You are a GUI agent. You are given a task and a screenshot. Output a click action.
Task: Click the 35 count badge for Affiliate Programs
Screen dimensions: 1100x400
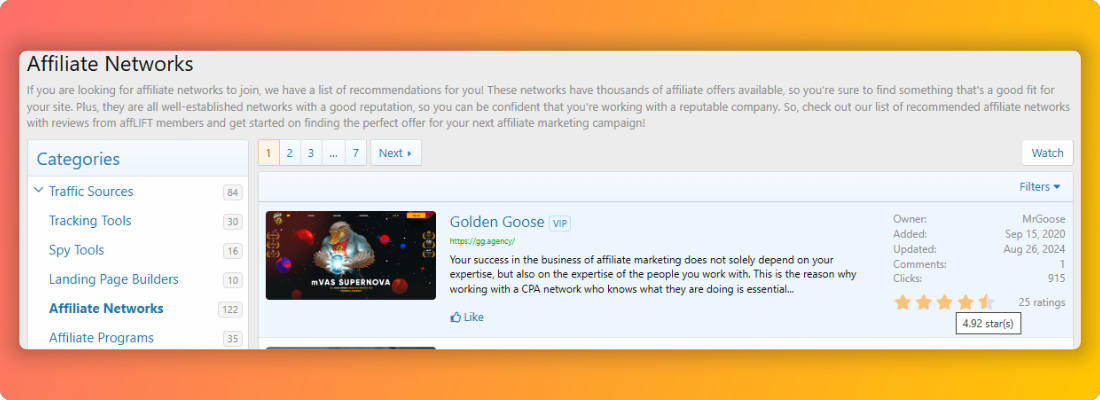233,339
